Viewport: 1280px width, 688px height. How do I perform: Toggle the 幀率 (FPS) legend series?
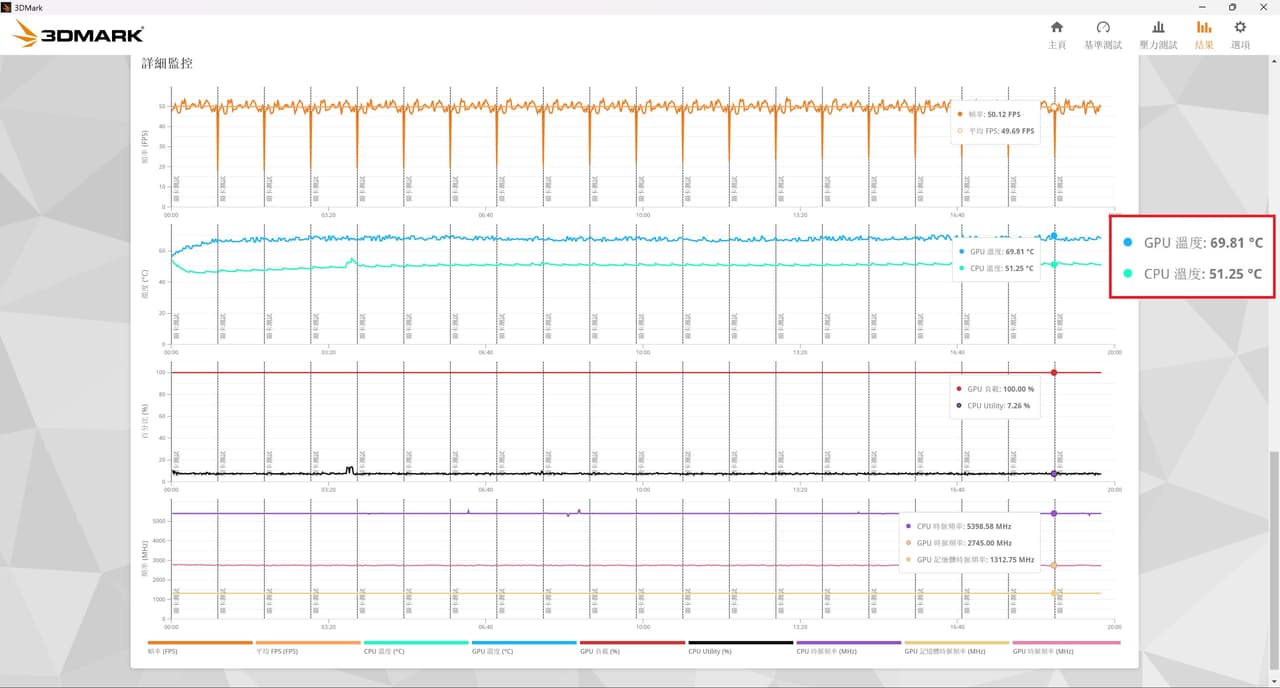coord(199,646)
